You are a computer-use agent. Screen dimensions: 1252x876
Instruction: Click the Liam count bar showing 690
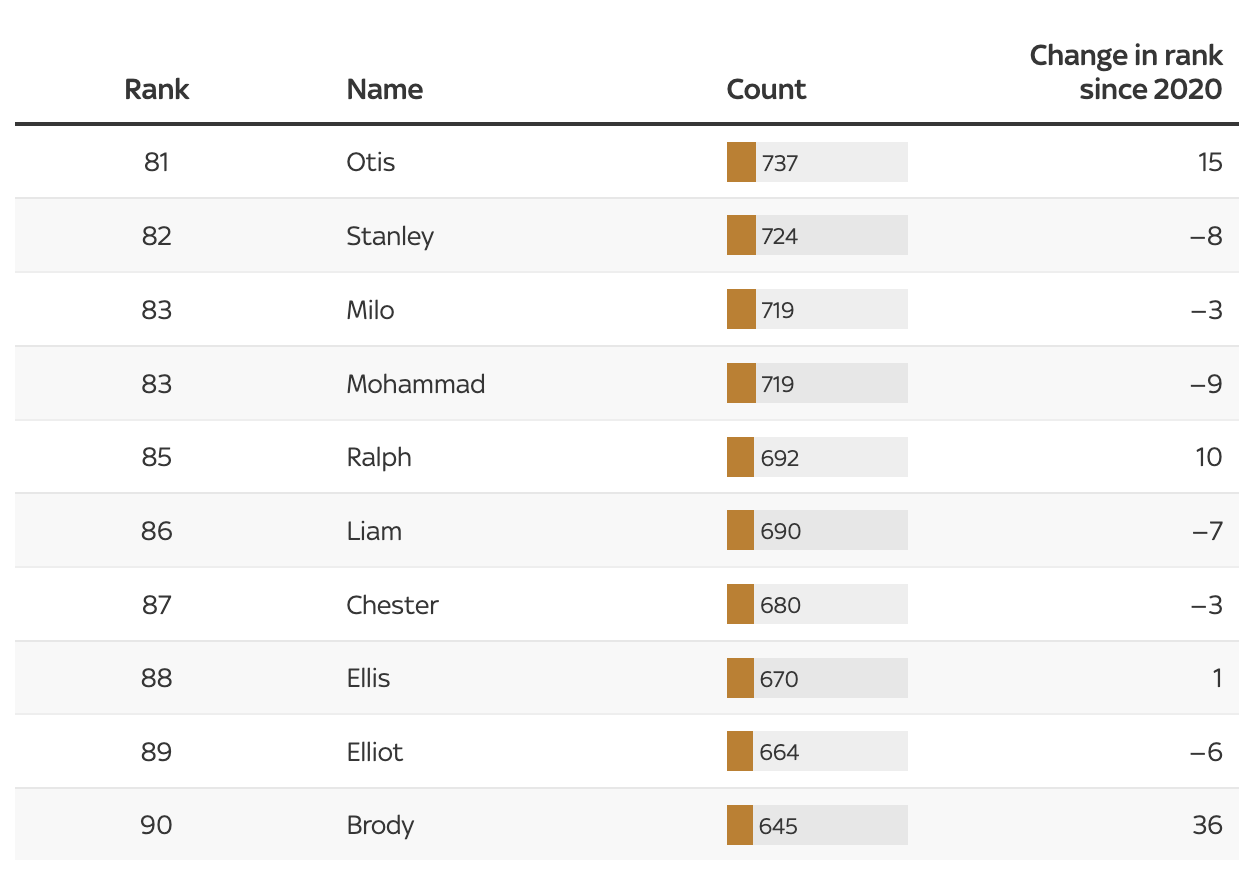tap(817, 530)
